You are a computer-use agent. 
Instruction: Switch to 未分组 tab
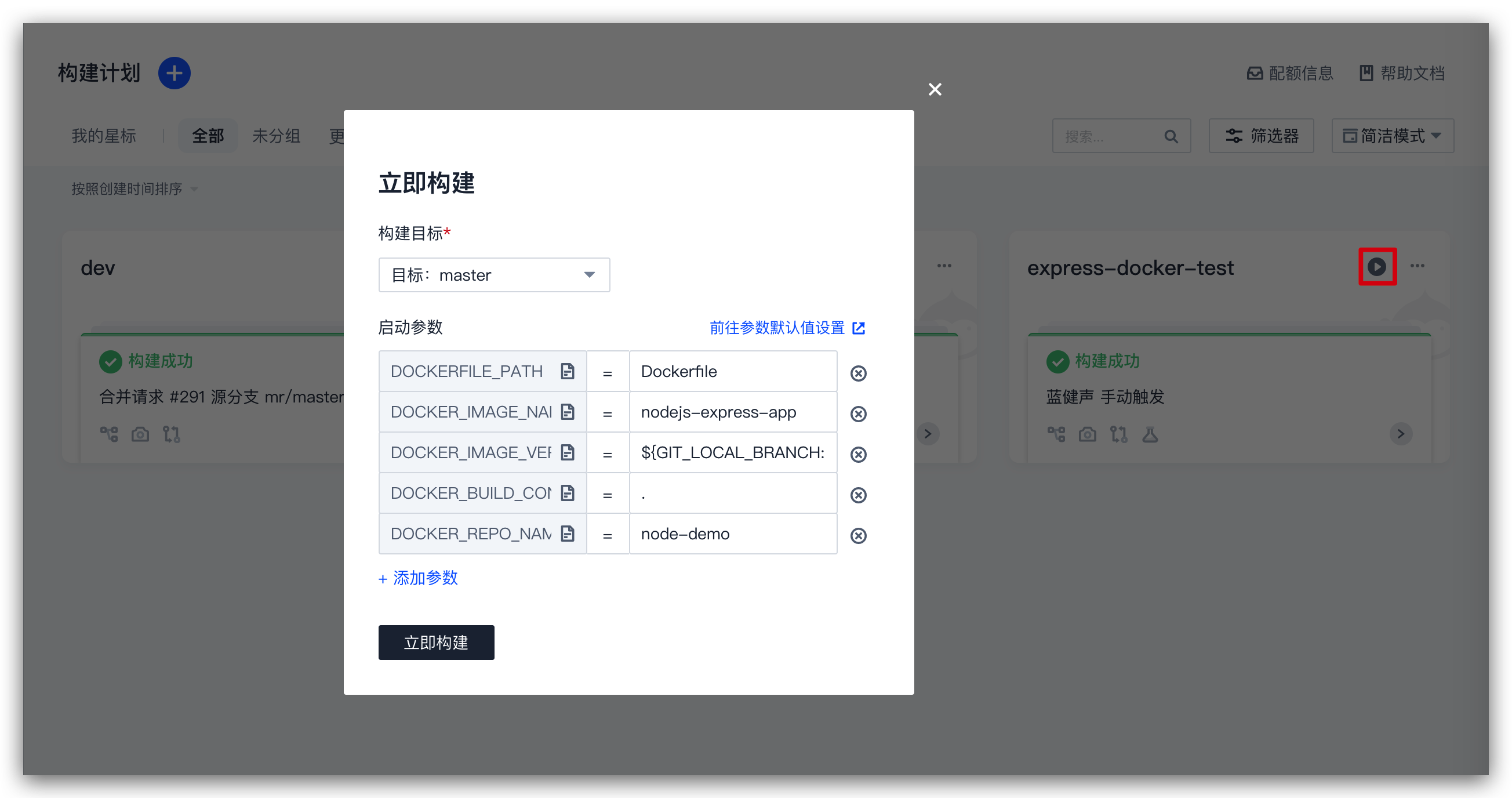[276, 136]
